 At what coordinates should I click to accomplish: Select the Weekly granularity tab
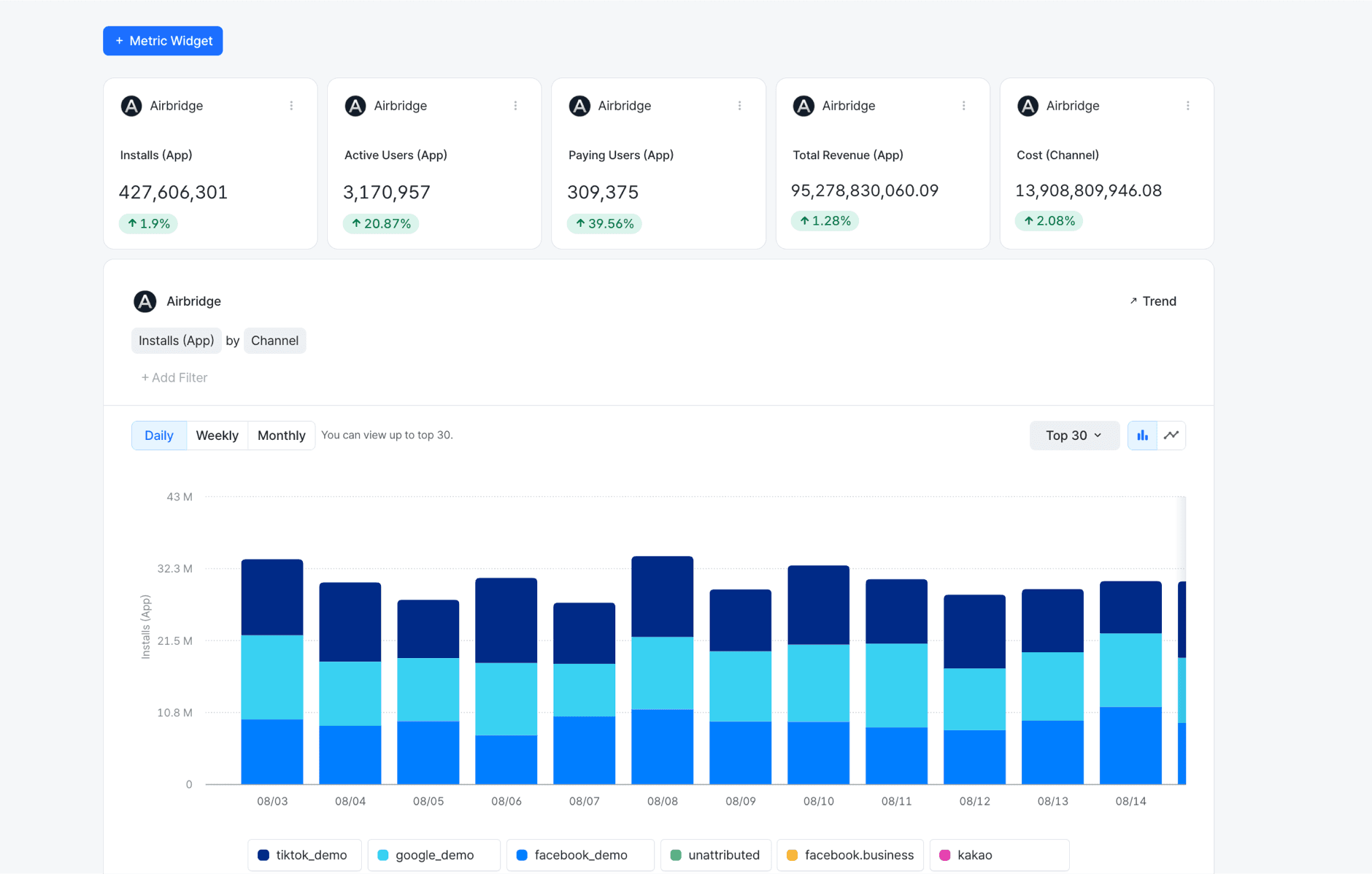[x=217, y=436]
